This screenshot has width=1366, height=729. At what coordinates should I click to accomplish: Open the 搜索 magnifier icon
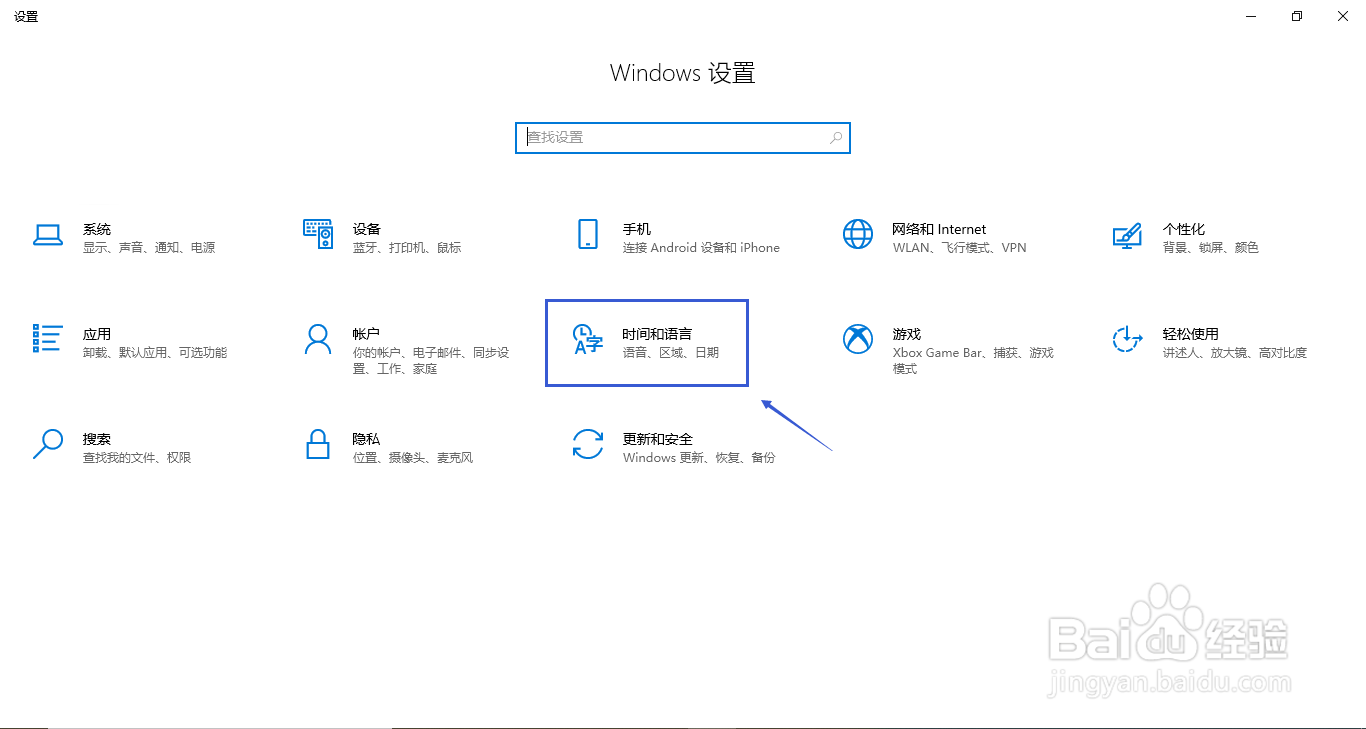(48, 444)
